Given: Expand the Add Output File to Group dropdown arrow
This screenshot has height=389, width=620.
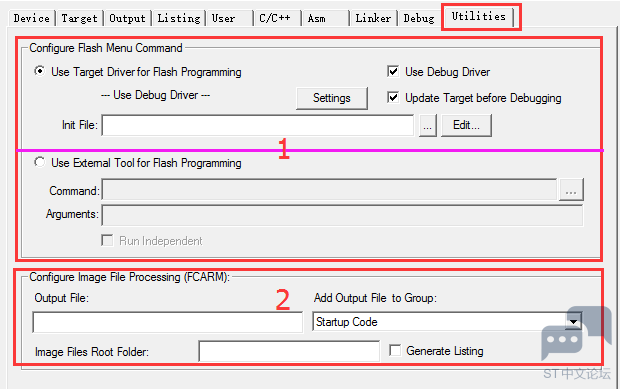Looking at the screenshot, I should pos(573,321).
